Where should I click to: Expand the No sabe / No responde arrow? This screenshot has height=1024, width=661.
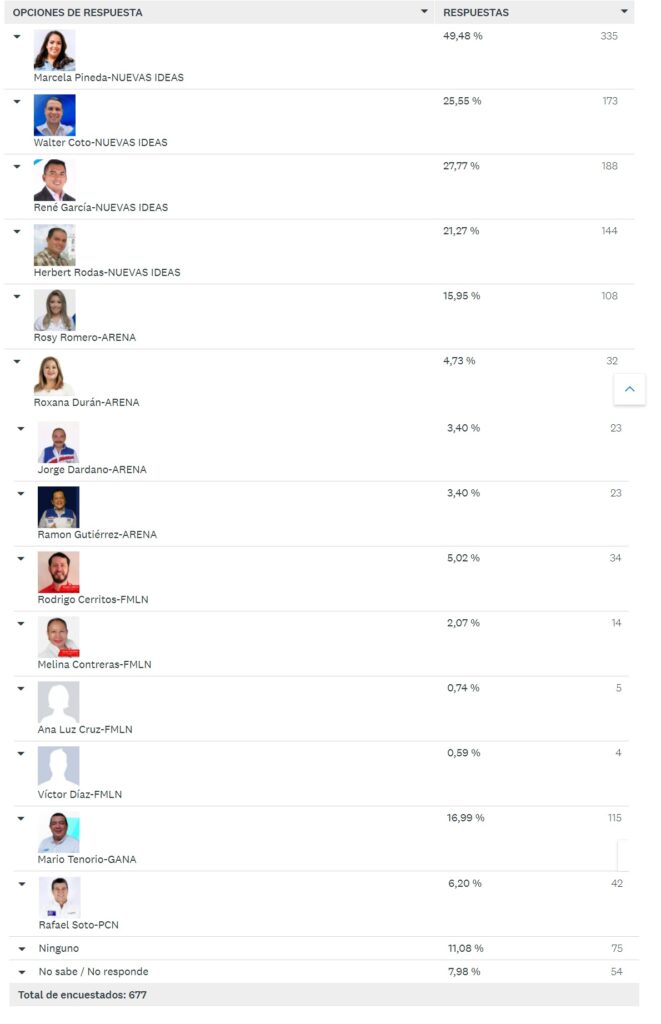(x=22, y=972)
